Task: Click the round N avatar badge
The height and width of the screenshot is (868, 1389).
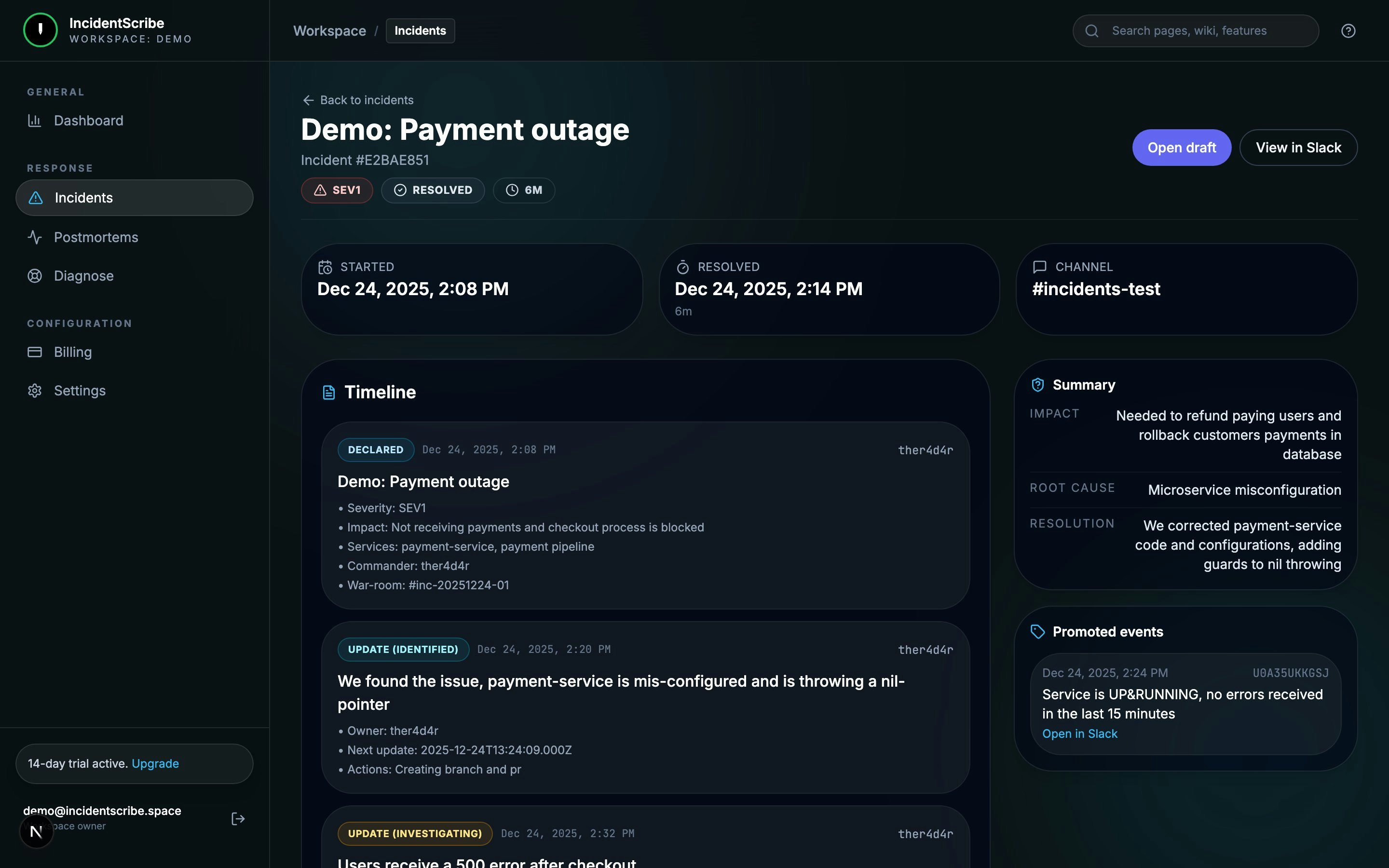Action: pyautogui.click(x=36, y=831)
